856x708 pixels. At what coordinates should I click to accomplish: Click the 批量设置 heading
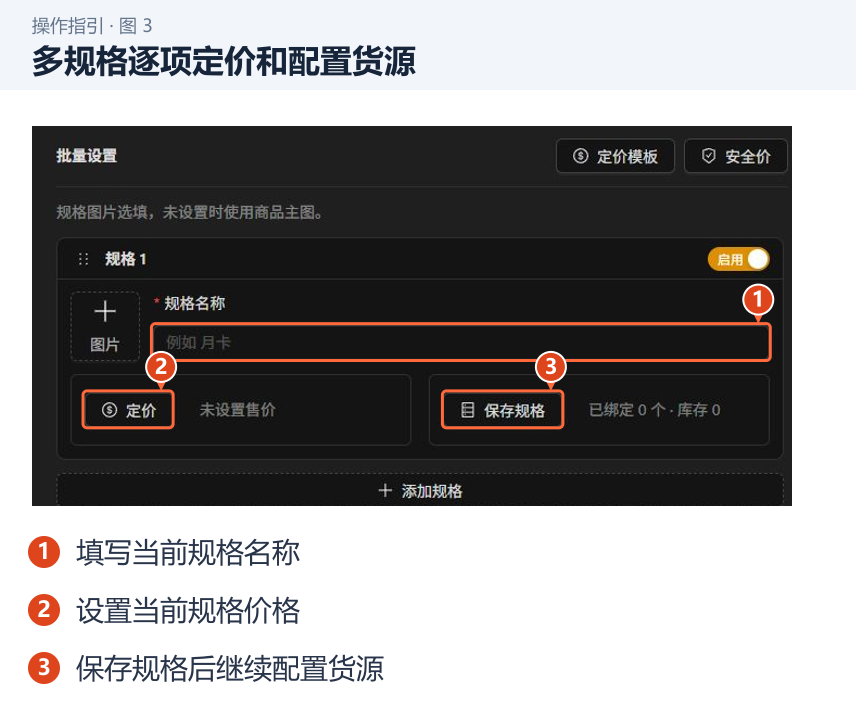[x=86, y=156]
